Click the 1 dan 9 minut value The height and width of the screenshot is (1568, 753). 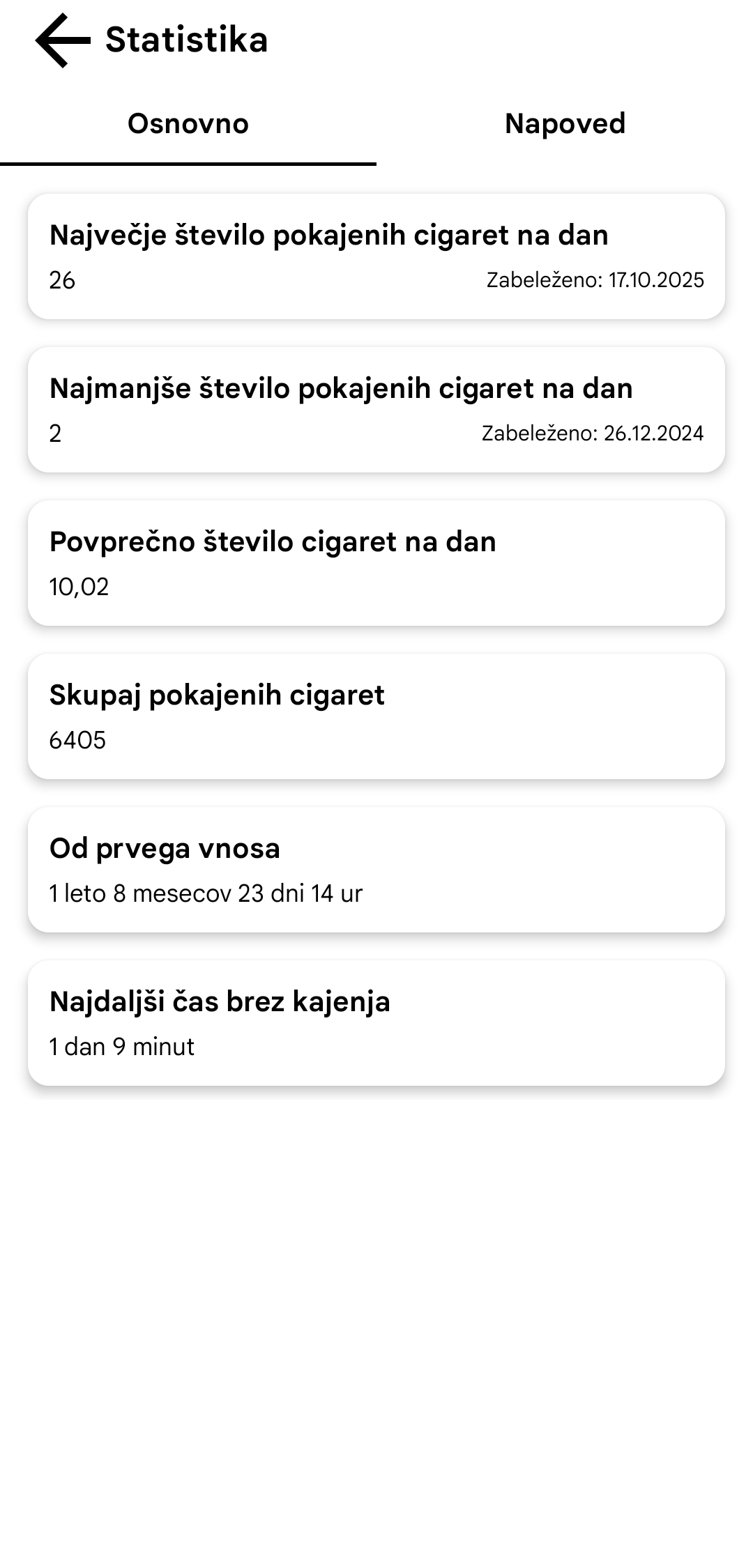[x=122, y=1047]
